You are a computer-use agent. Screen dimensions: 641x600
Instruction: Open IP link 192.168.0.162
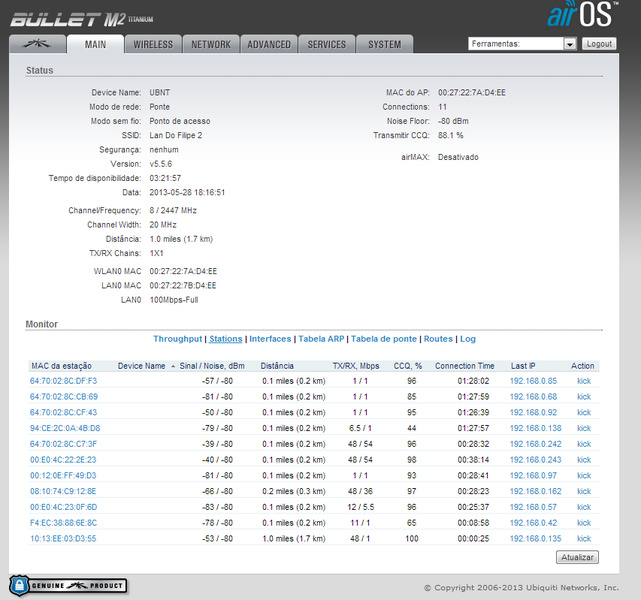536,491
